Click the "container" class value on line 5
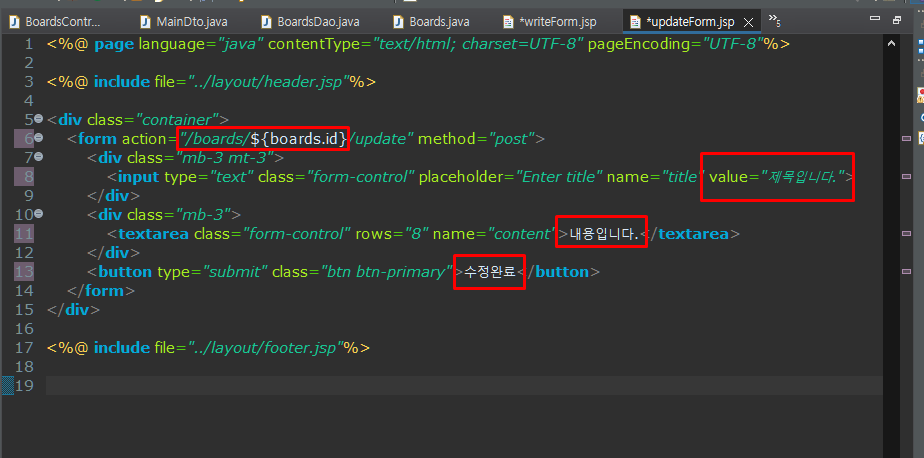This screenshot has width=924, height=458. [x=177, y=120]
